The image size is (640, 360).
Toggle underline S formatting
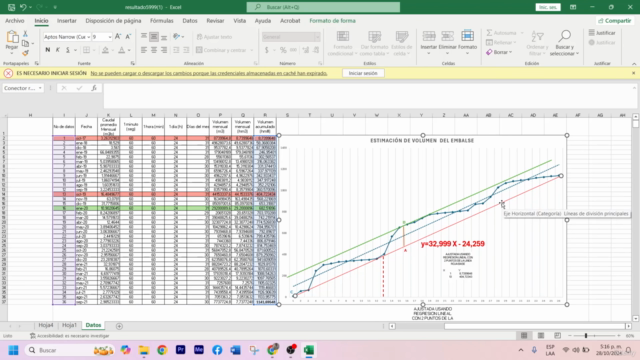(68, 50)
